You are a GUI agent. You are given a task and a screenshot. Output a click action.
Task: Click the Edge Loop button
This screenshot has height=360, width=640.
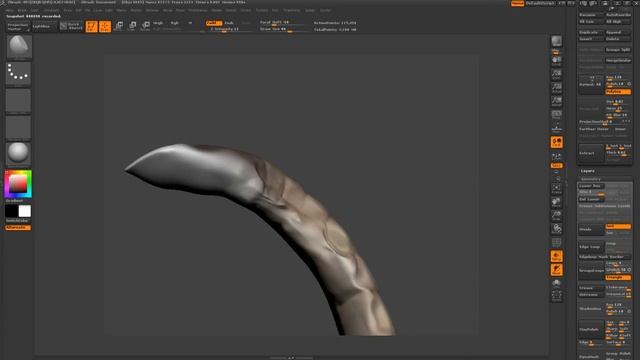[591, 247]
